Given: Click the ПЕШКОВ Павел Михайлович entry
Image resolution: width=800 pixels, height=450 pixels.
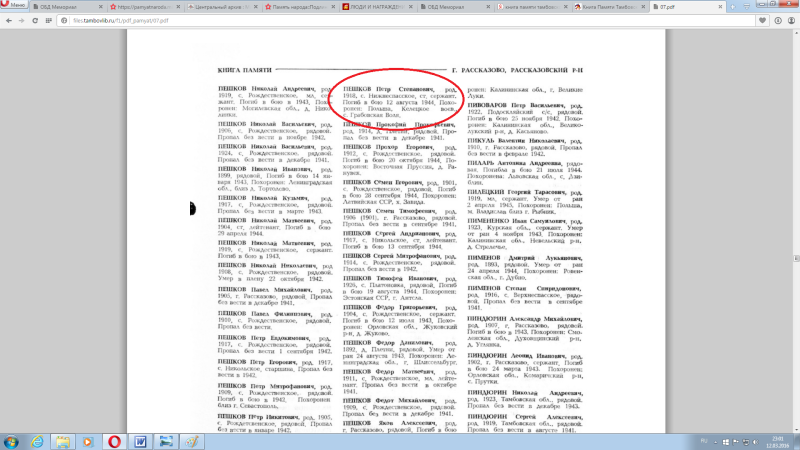Looking at the screenshot, I should pos(275,296).
